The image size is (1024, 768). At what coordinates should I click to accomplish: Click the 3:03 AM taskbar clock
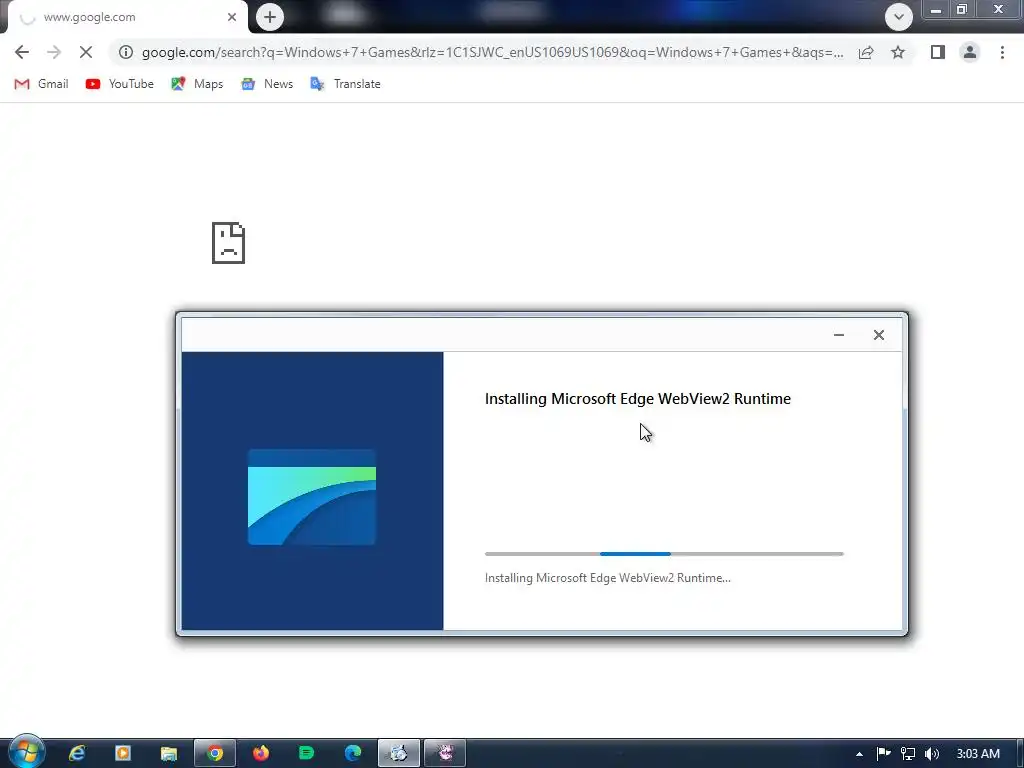(978, 754)
